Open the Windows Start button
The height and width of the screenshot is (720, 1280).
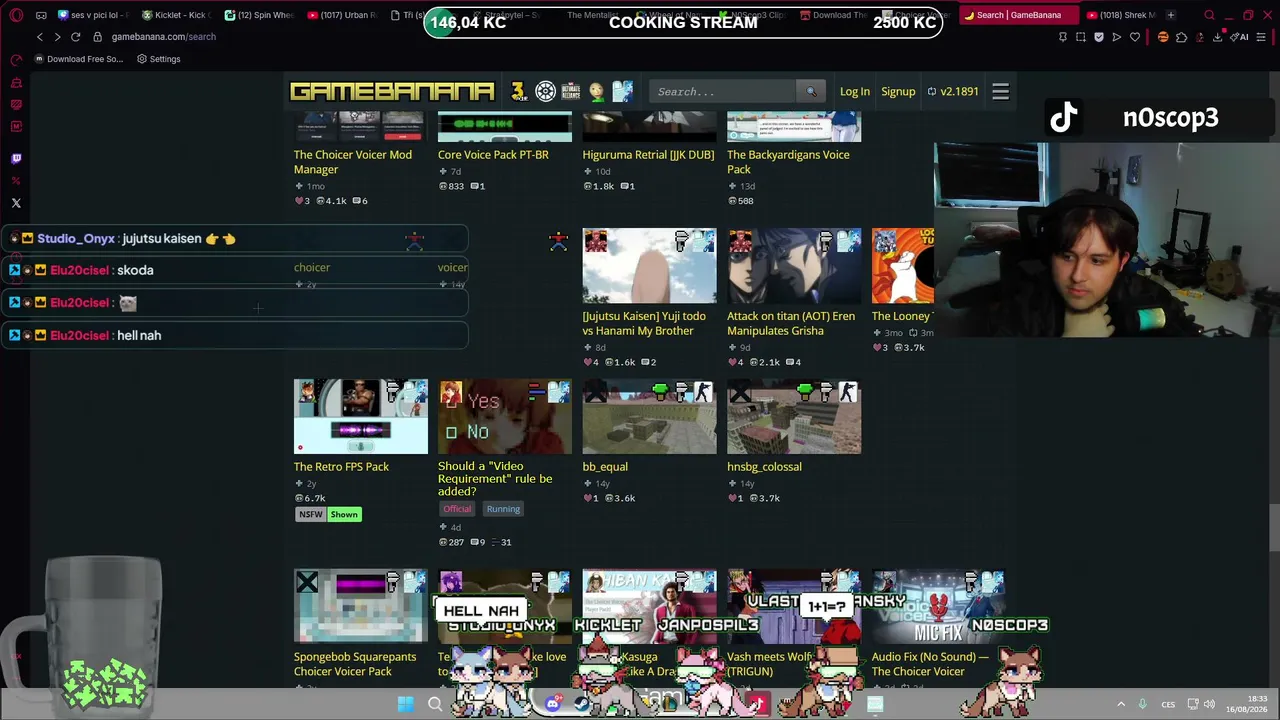tap(405, 704)
